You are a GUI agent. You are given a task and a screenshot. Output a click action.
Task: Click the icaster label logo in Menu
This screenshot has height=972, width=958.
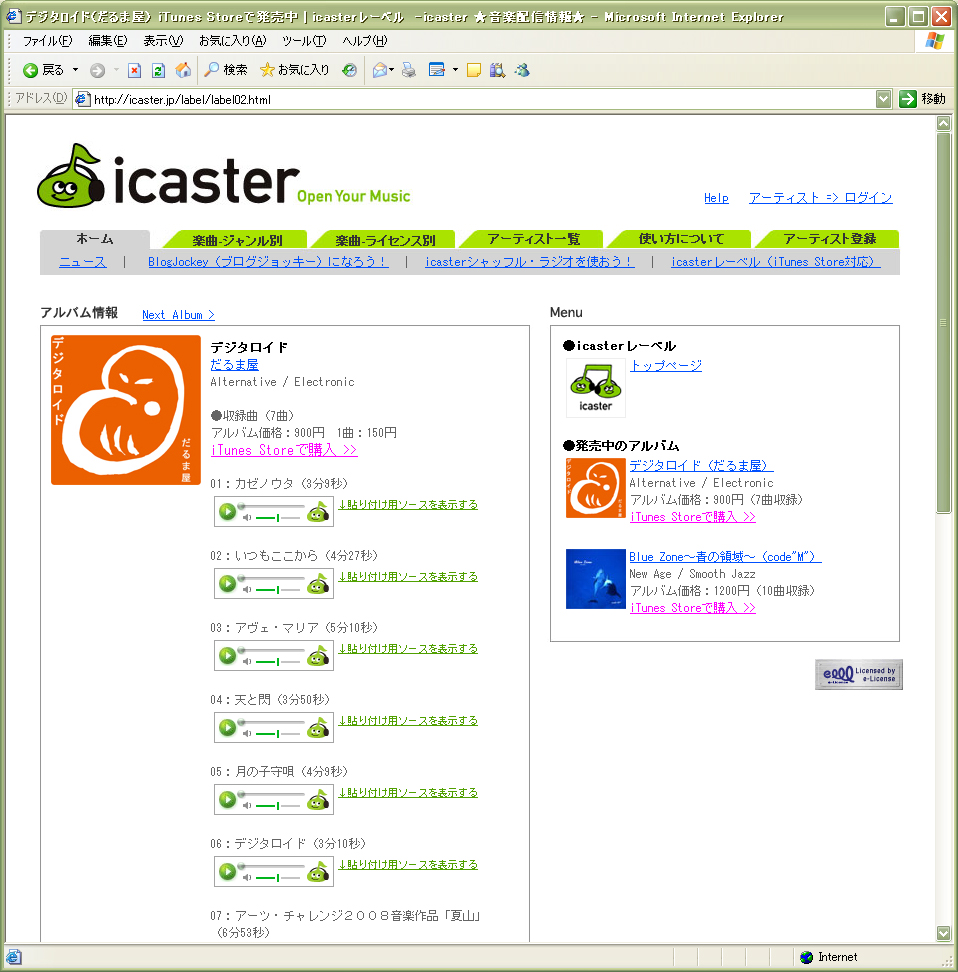(595, 388)
